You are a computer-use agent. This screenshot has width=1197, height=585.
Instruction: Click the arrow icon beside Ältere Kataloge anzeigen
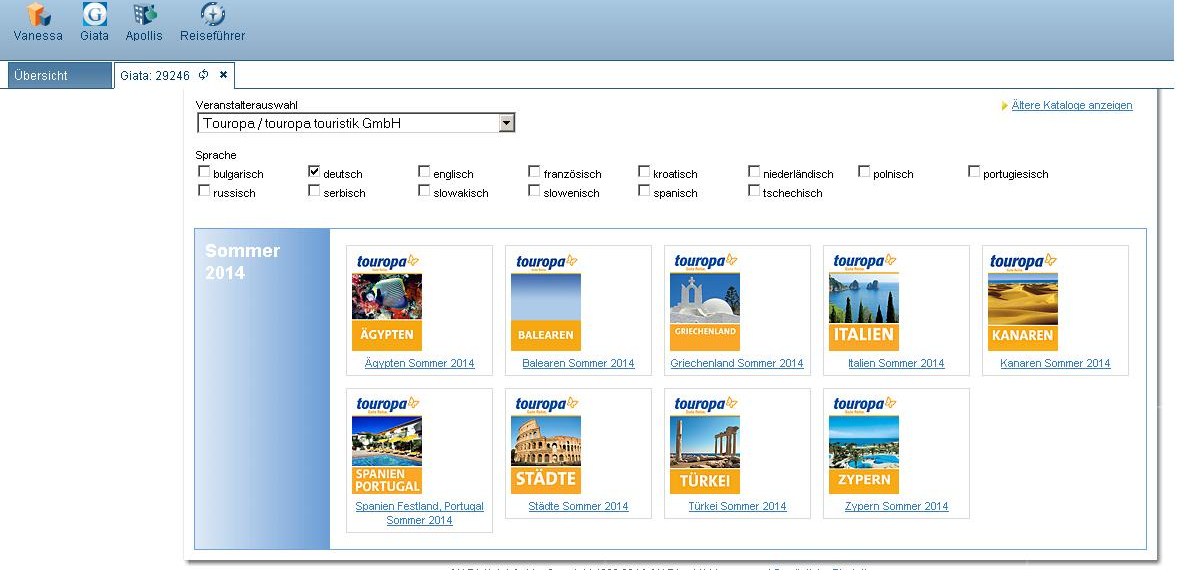click(x=1004, y=106)
